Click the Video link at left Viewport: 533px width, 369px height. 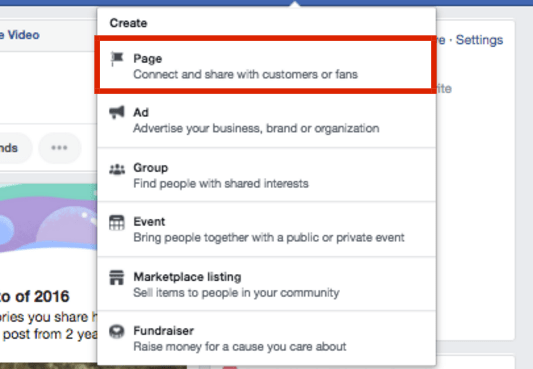click(x=23, y=35)
